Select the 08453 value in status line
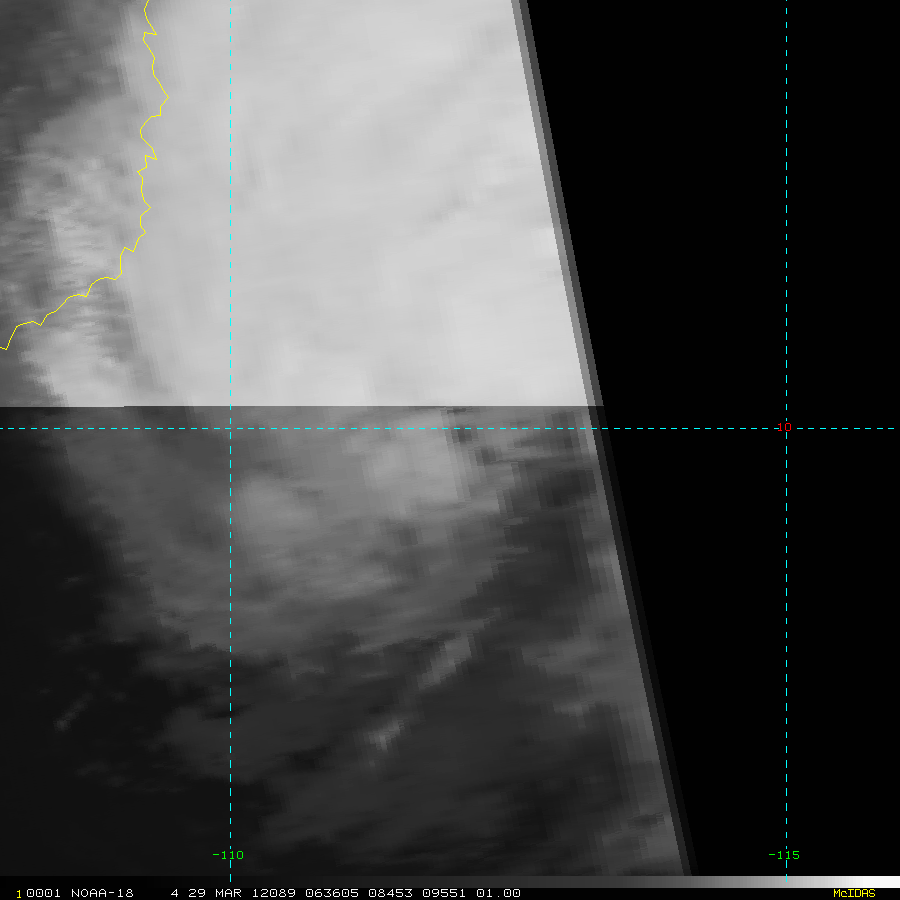Image resolution: width=900 pixels, height=900 pixels. click(390, 893)
